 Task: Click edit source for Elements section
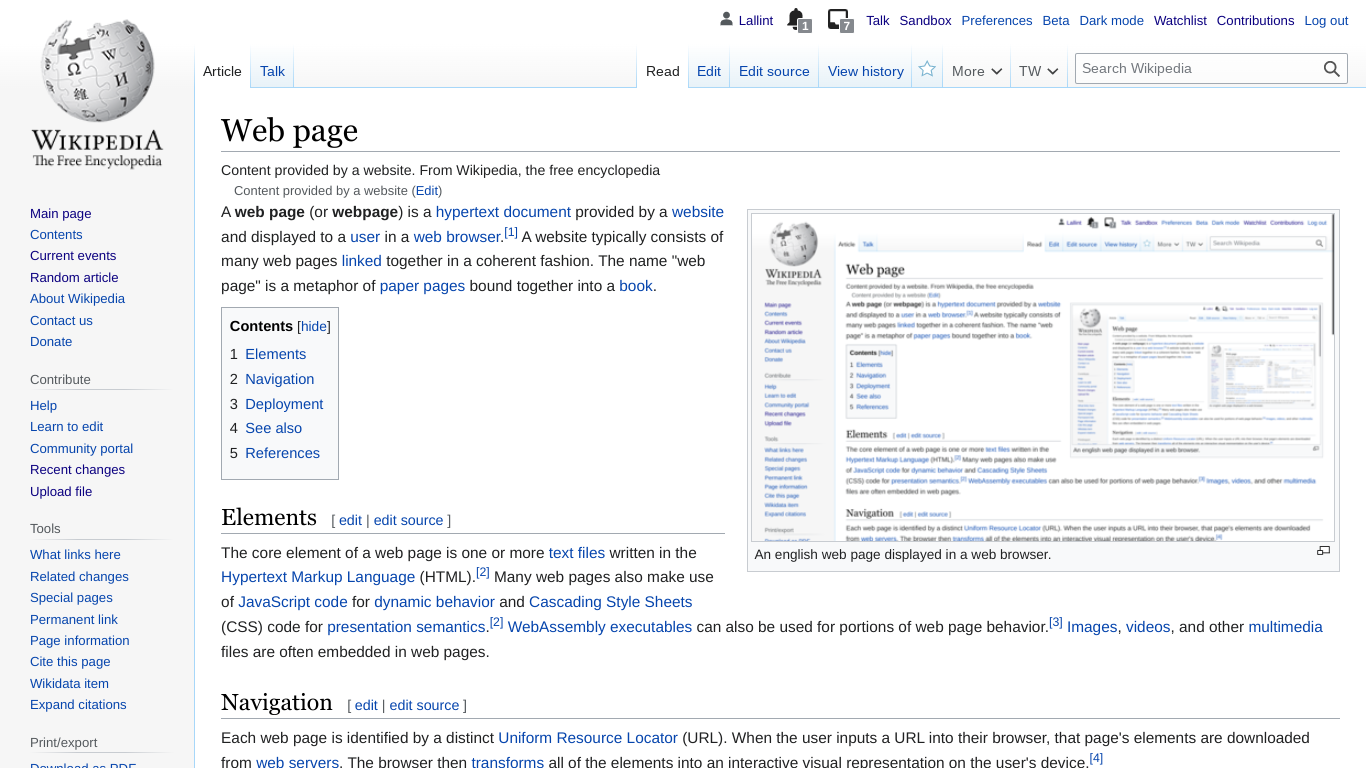tap(408, 520)
